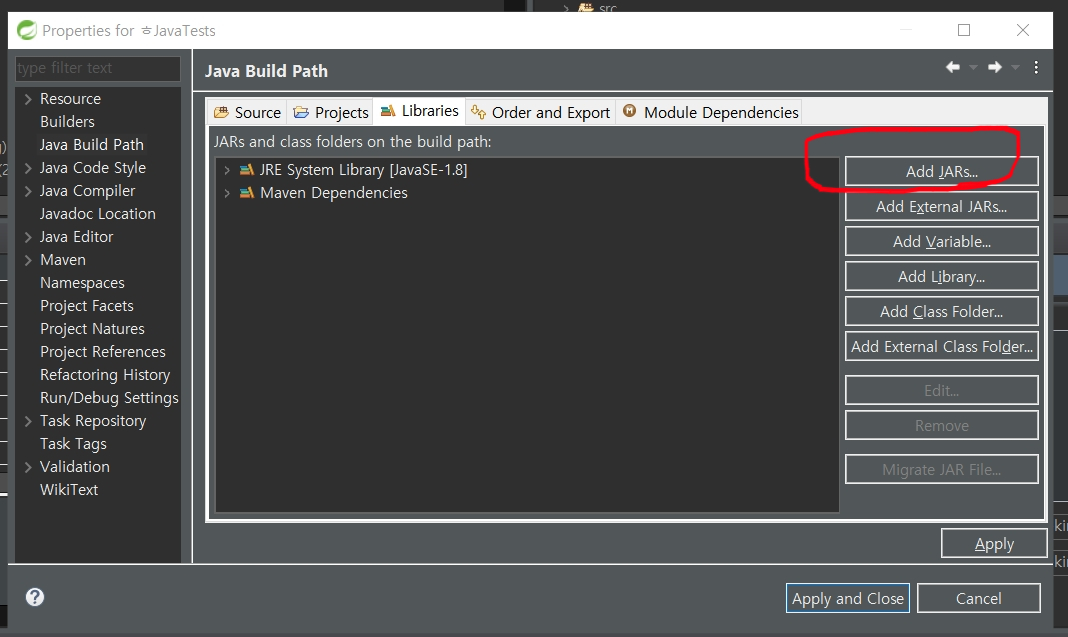
Task: Select Java Build Path in the tree
Action: point(91,144)
